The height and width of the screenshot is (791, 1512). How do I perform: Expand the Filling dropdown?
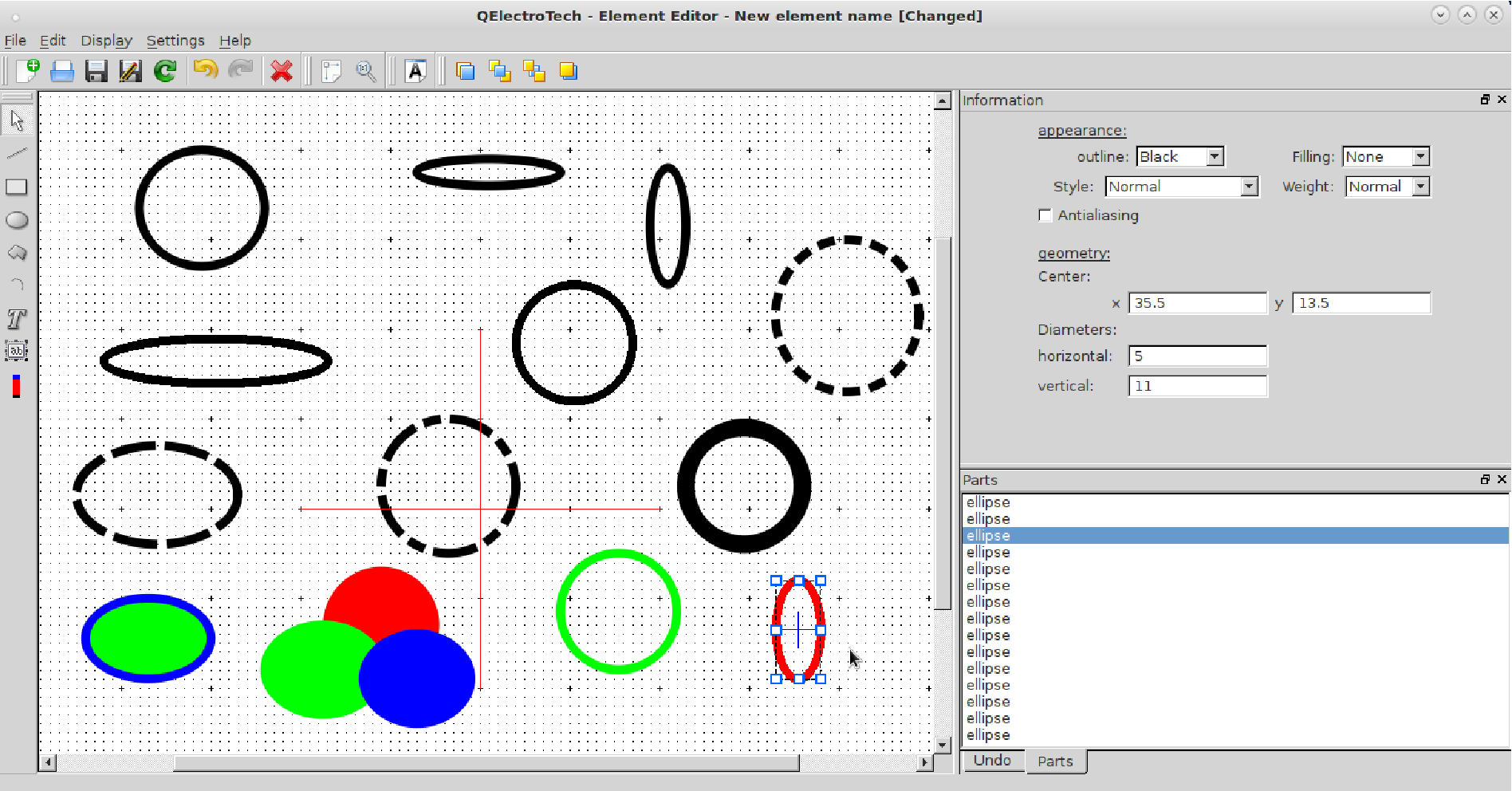(1386, 157)
